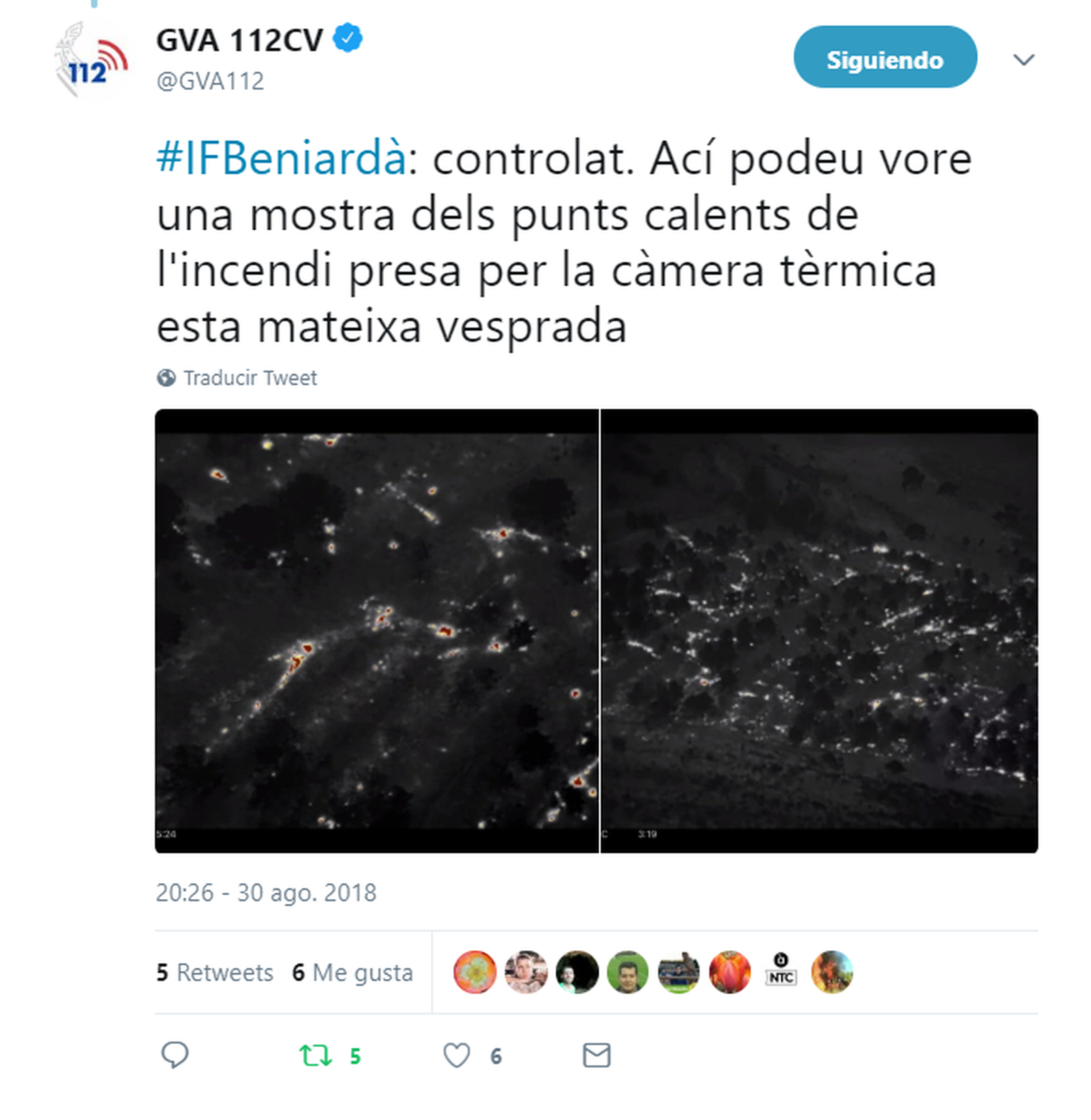Open the right thermal camera image

819,631
